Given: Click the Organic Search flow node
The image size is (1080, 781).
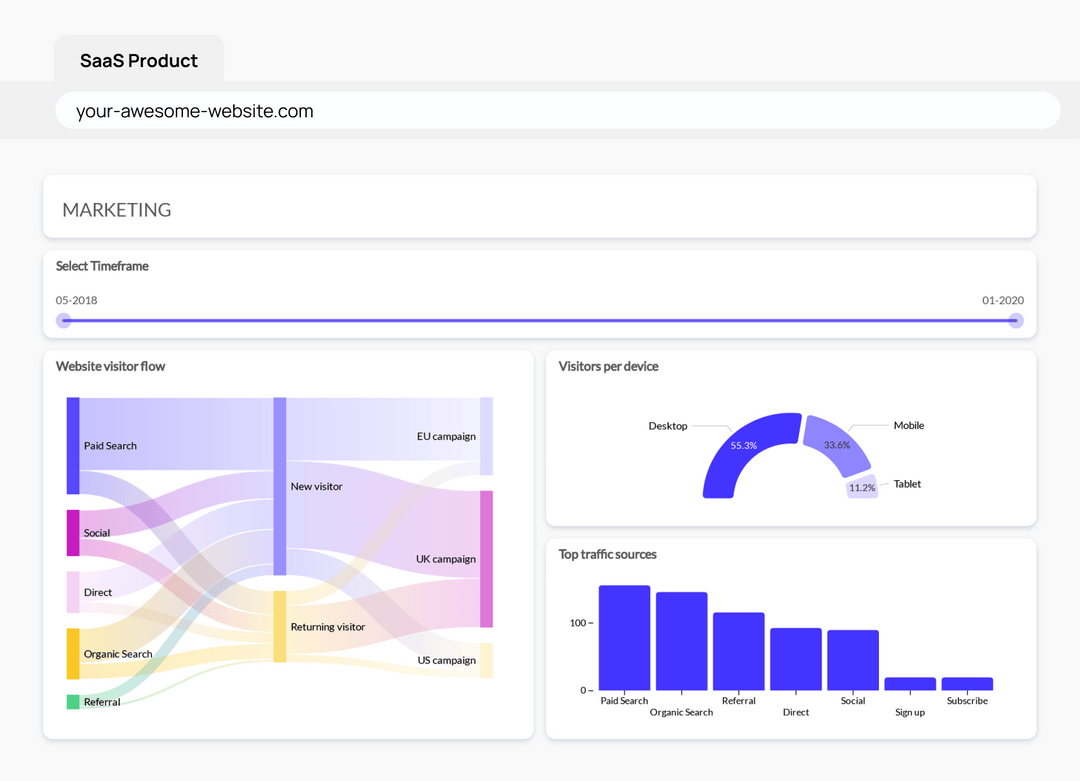Looking at the screenshot, I should pos(70,654).
